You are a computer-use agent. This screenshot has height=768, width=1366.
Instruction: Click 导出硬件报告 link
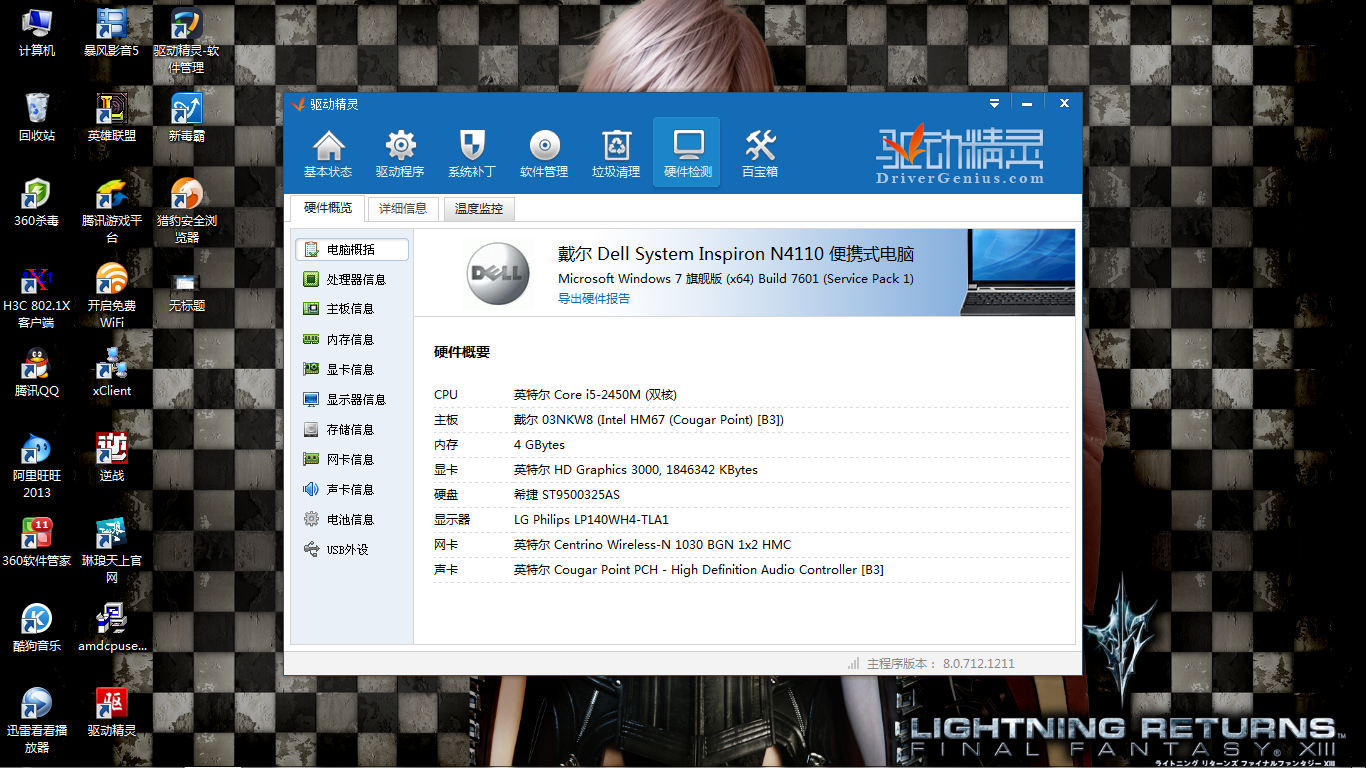point(594,298)
